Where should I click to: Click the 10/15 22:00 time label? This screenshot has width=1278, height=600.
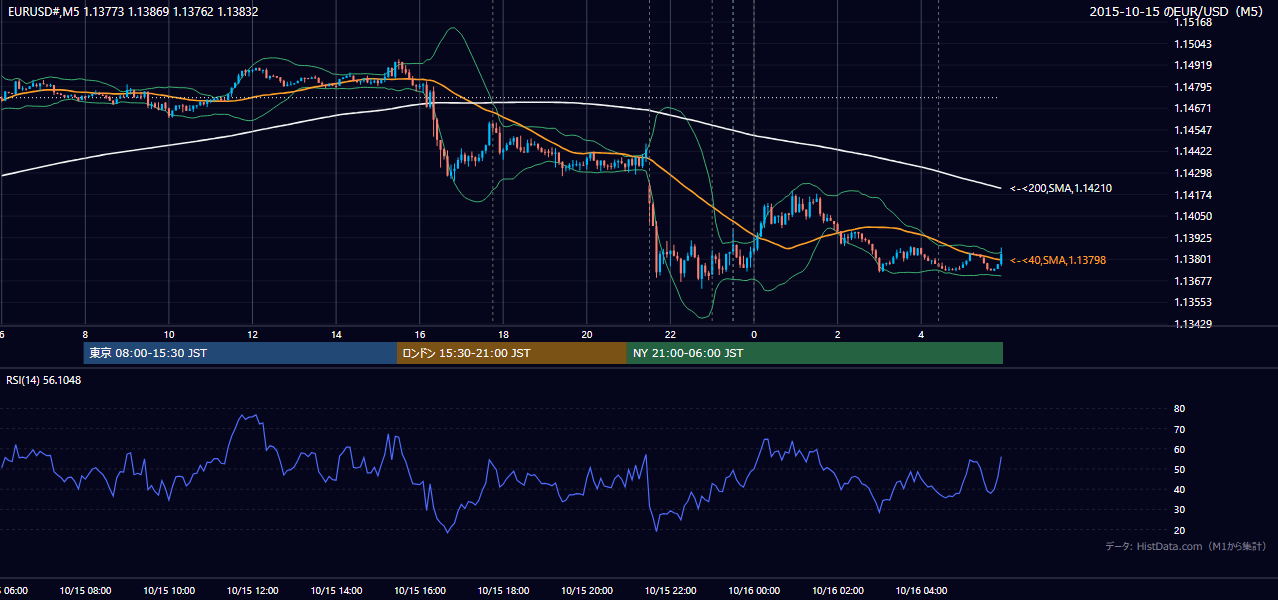tap(671, 591)
